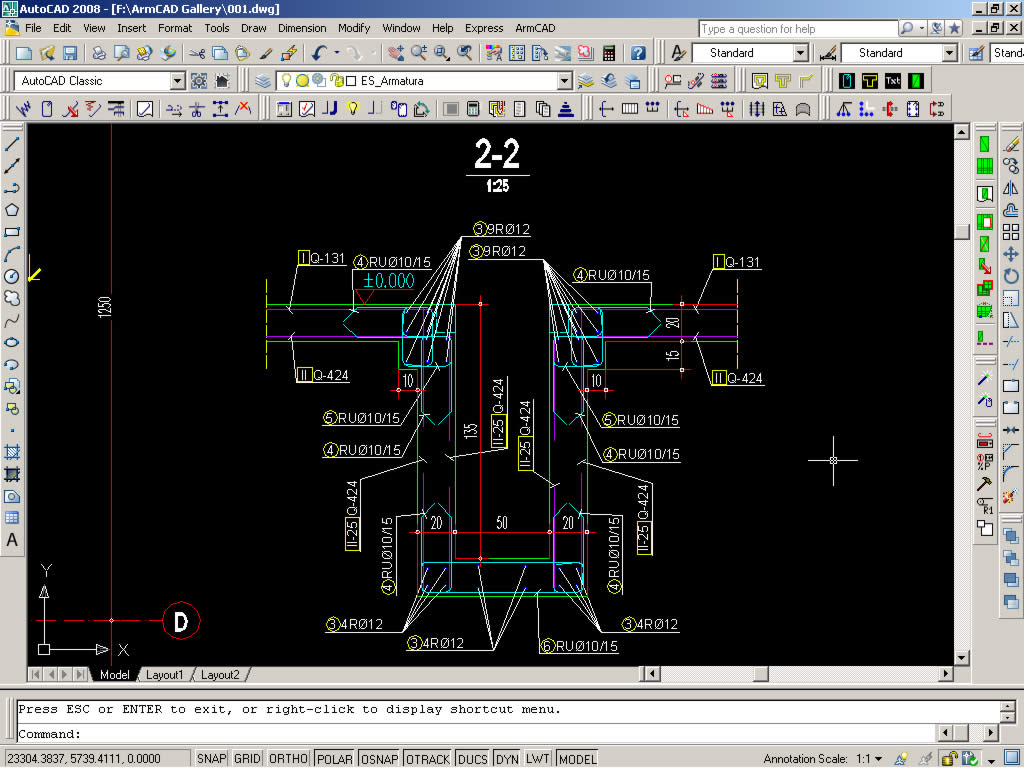Image resolution: width=1024 pixels, height=768 pixels.
Task: Open the ArmCAD menu
Action: pos(535,28)
